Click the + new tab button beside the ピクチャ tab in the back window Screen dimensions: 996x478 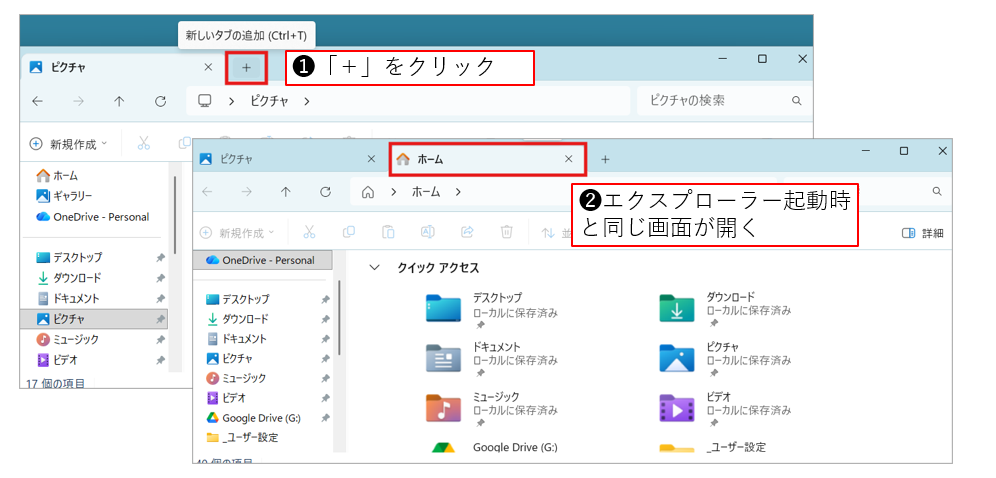pyautogui.click(x=246, y=67)
